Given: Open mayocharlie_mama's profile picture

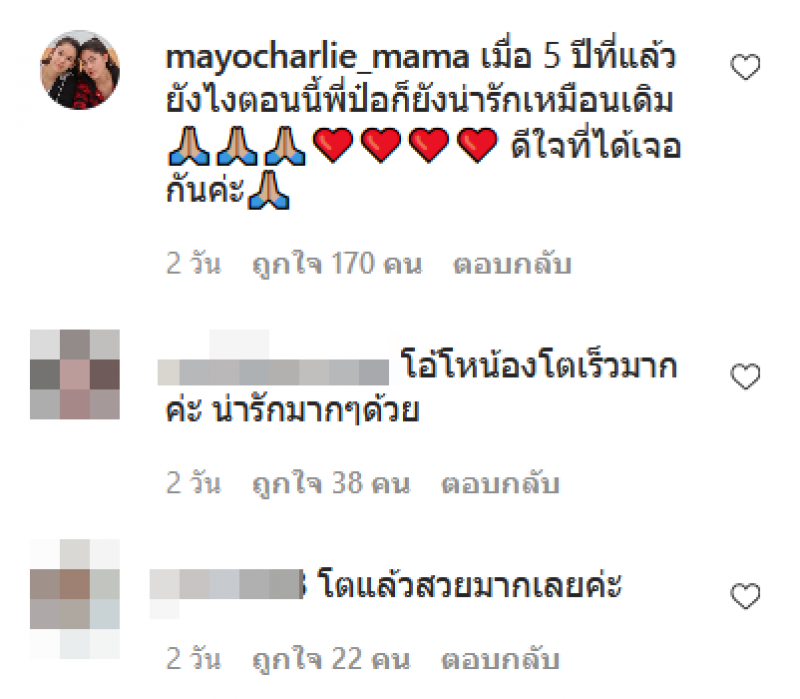Looking at the screenshot, I should coord(80,70).
